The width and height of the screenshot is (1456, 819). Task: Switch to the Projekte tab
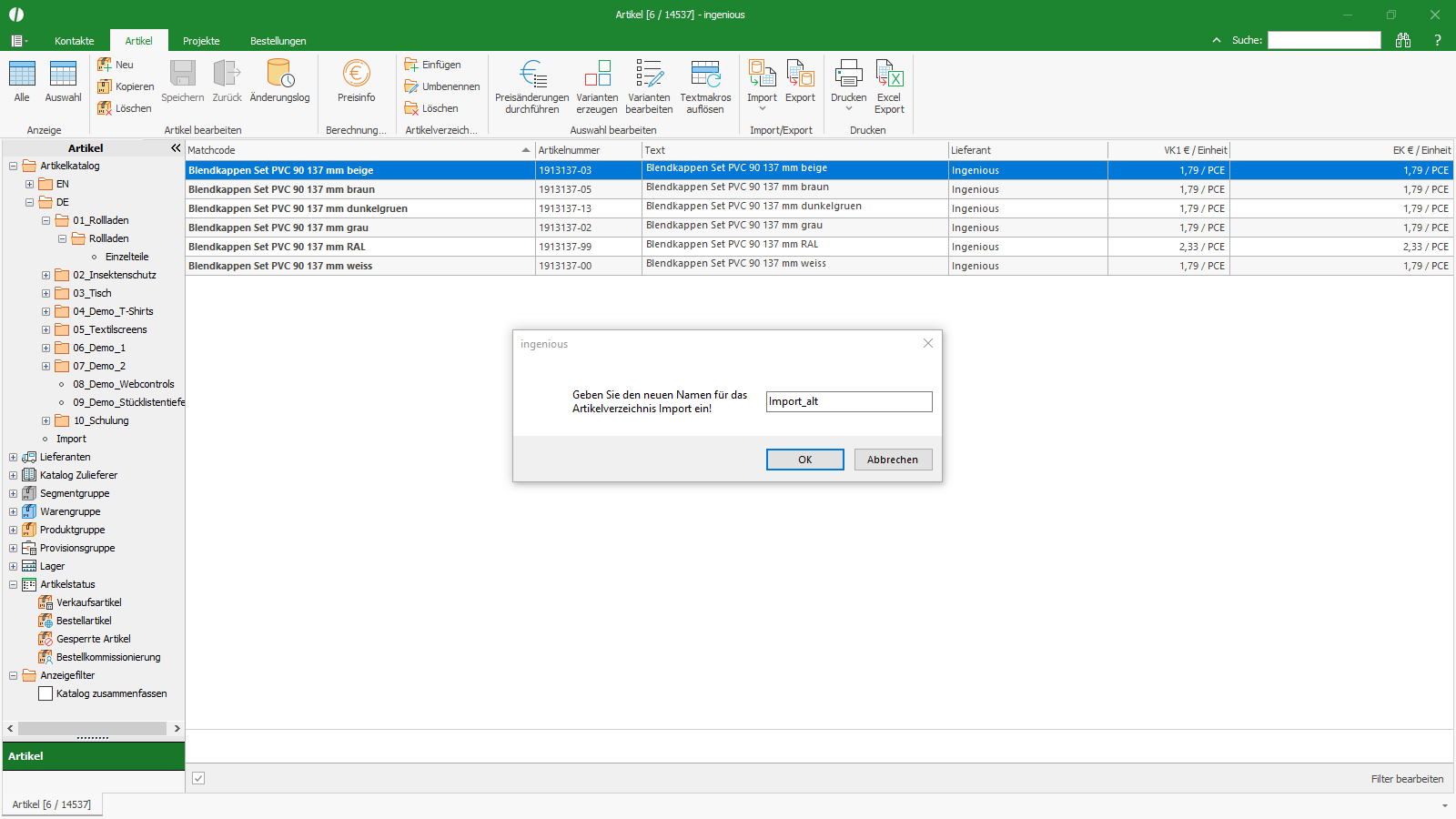pos(201,41)
